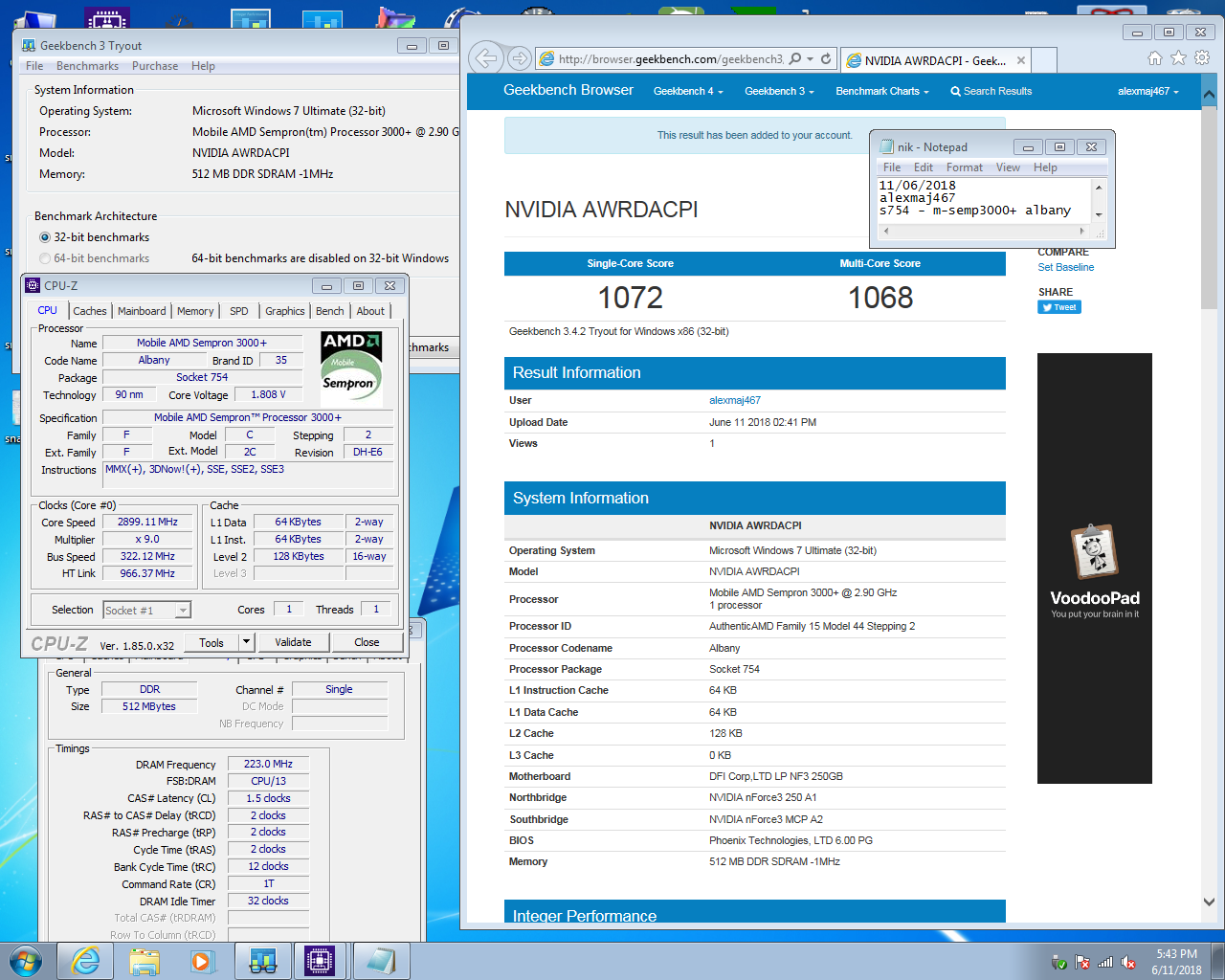Open Geekbench Benchmarks menu
The height and width of the screenshot is (980, 1225).
pyautogui.click(x=87, y=66)
